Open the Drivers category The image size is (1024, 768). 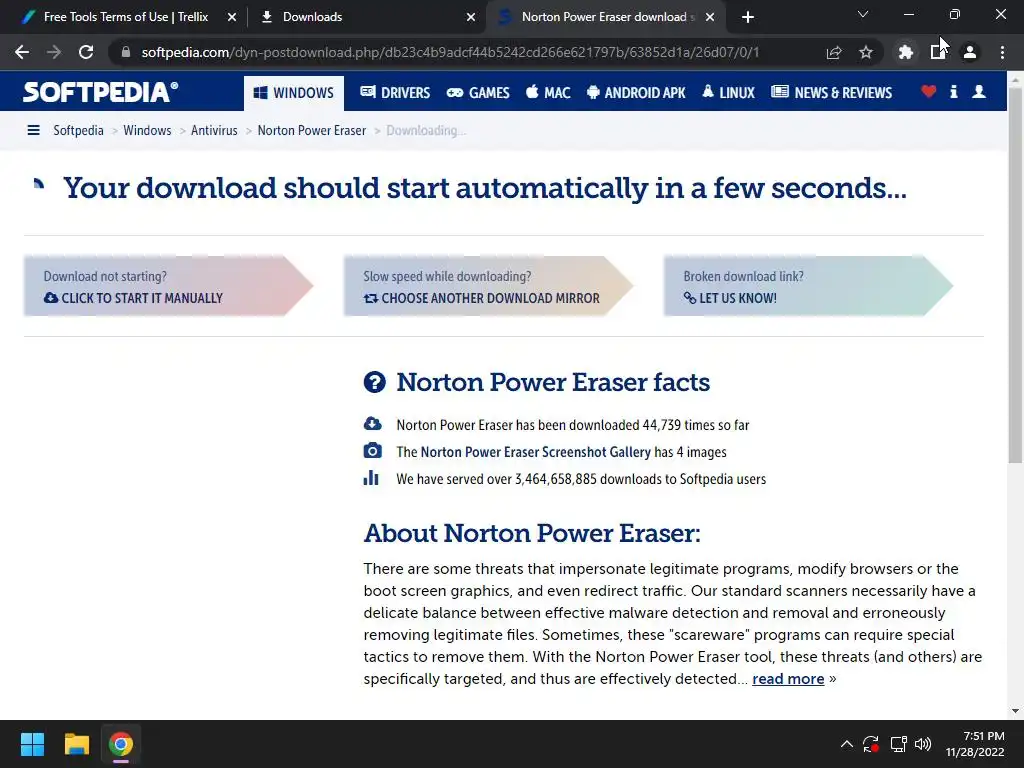(395, 93)
